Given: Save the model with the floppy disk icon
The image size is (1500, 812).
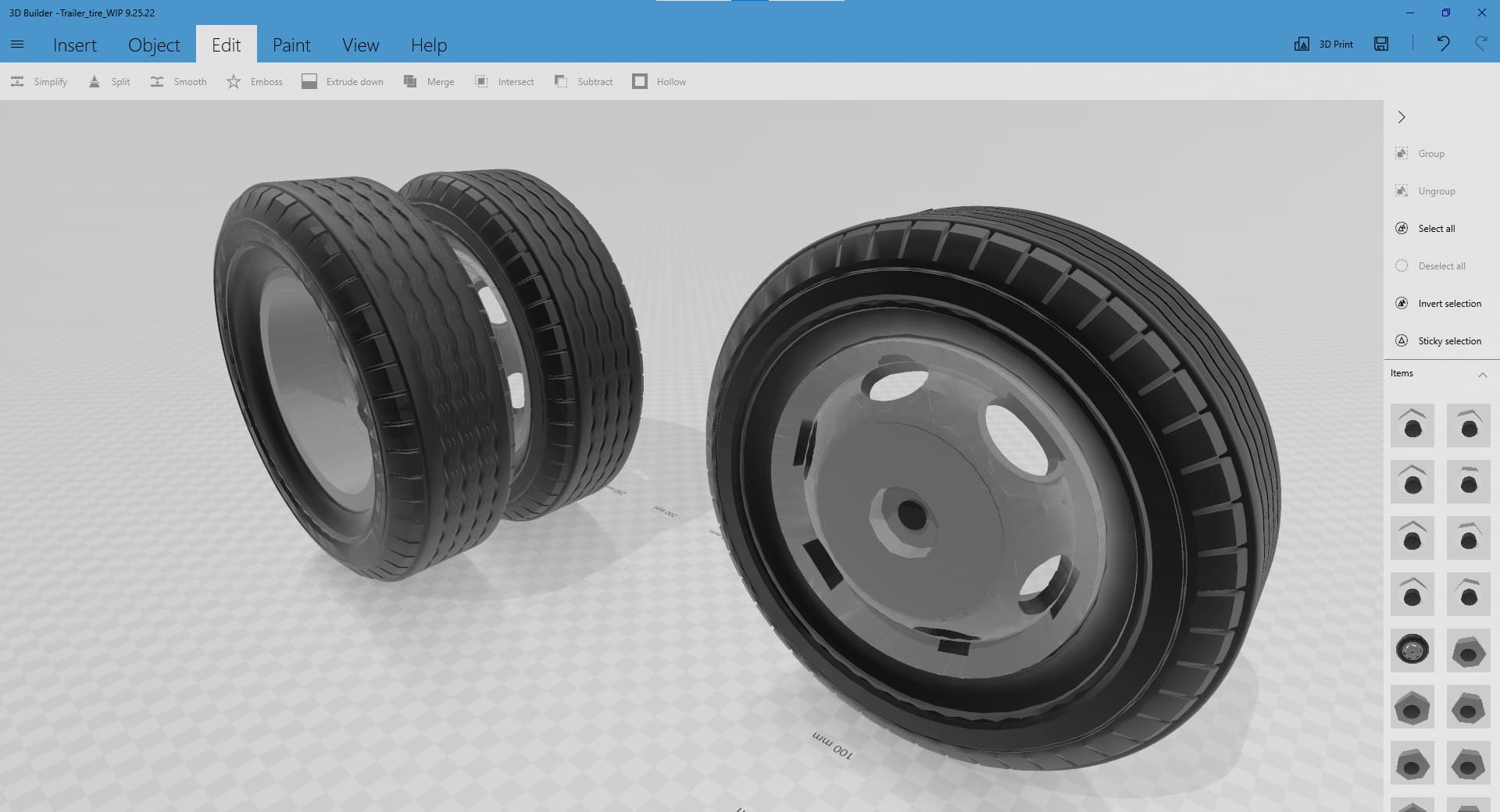Looking at the screenshot, I should 1381,44.
